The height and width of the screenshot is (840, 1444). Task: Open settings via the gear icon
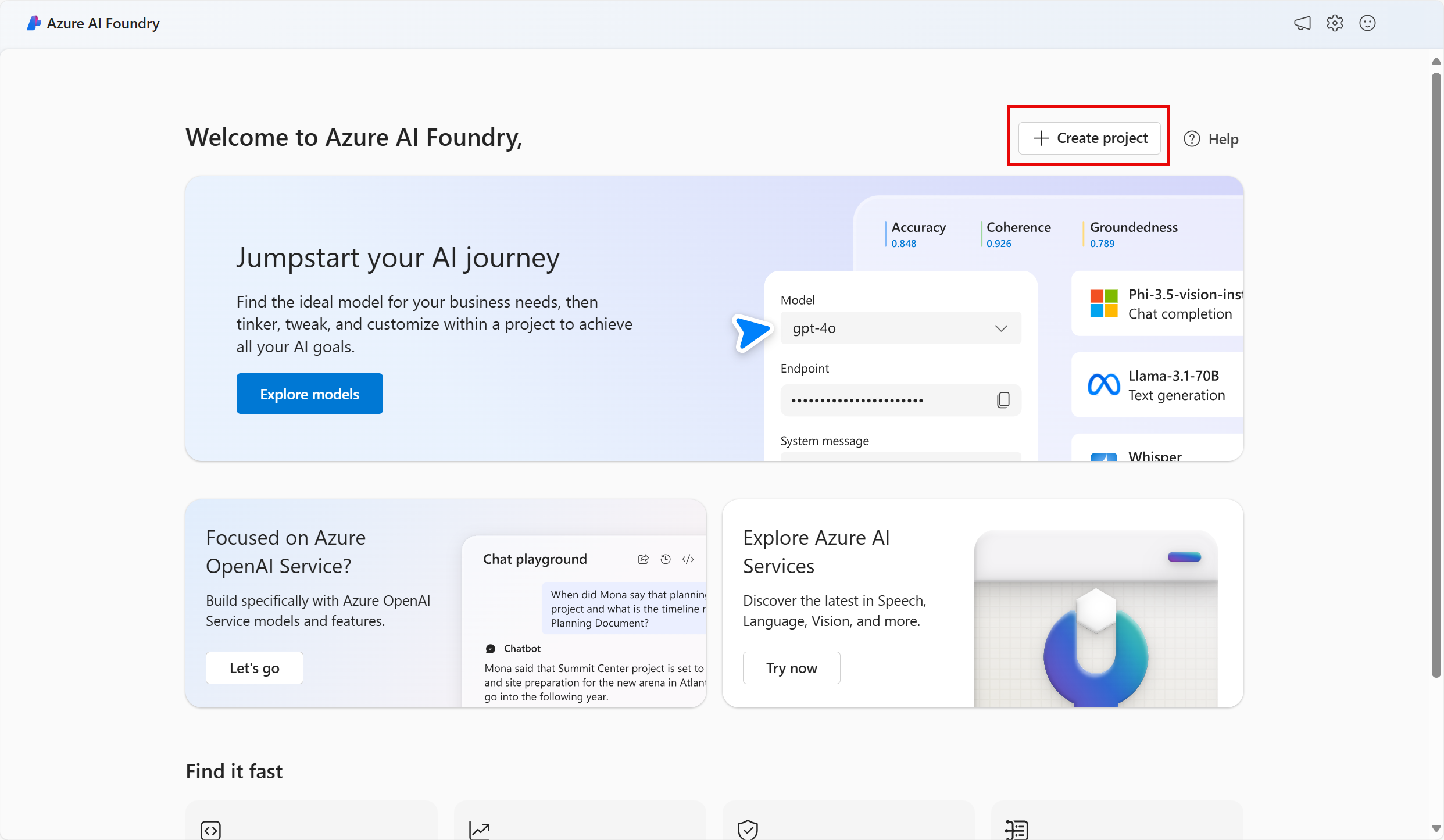[x=1335, y=23]
